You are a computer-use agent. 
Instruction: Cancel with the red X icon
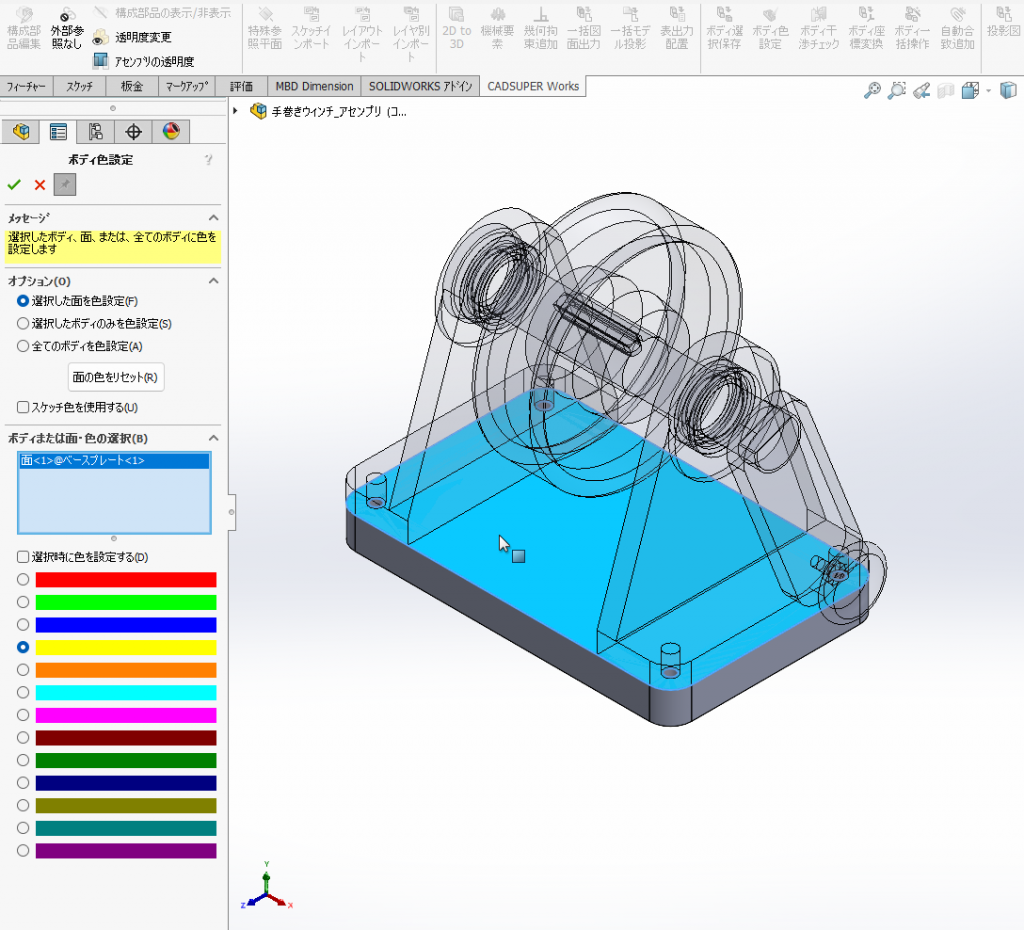coord(40,185)
